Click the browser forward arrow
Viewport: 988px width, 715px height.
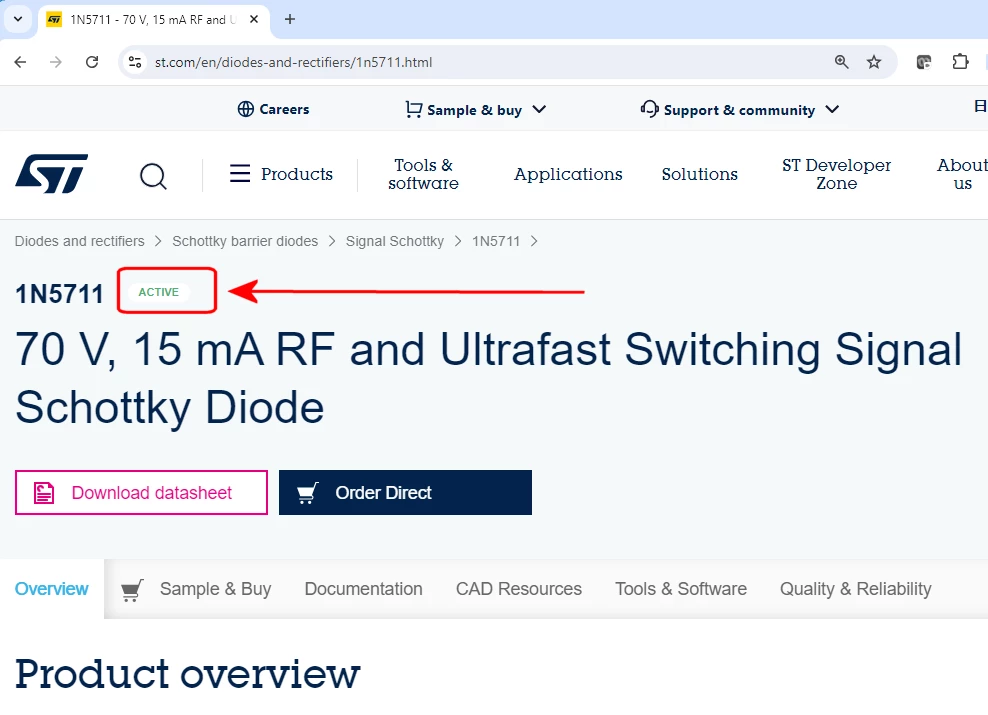[56, 62]
